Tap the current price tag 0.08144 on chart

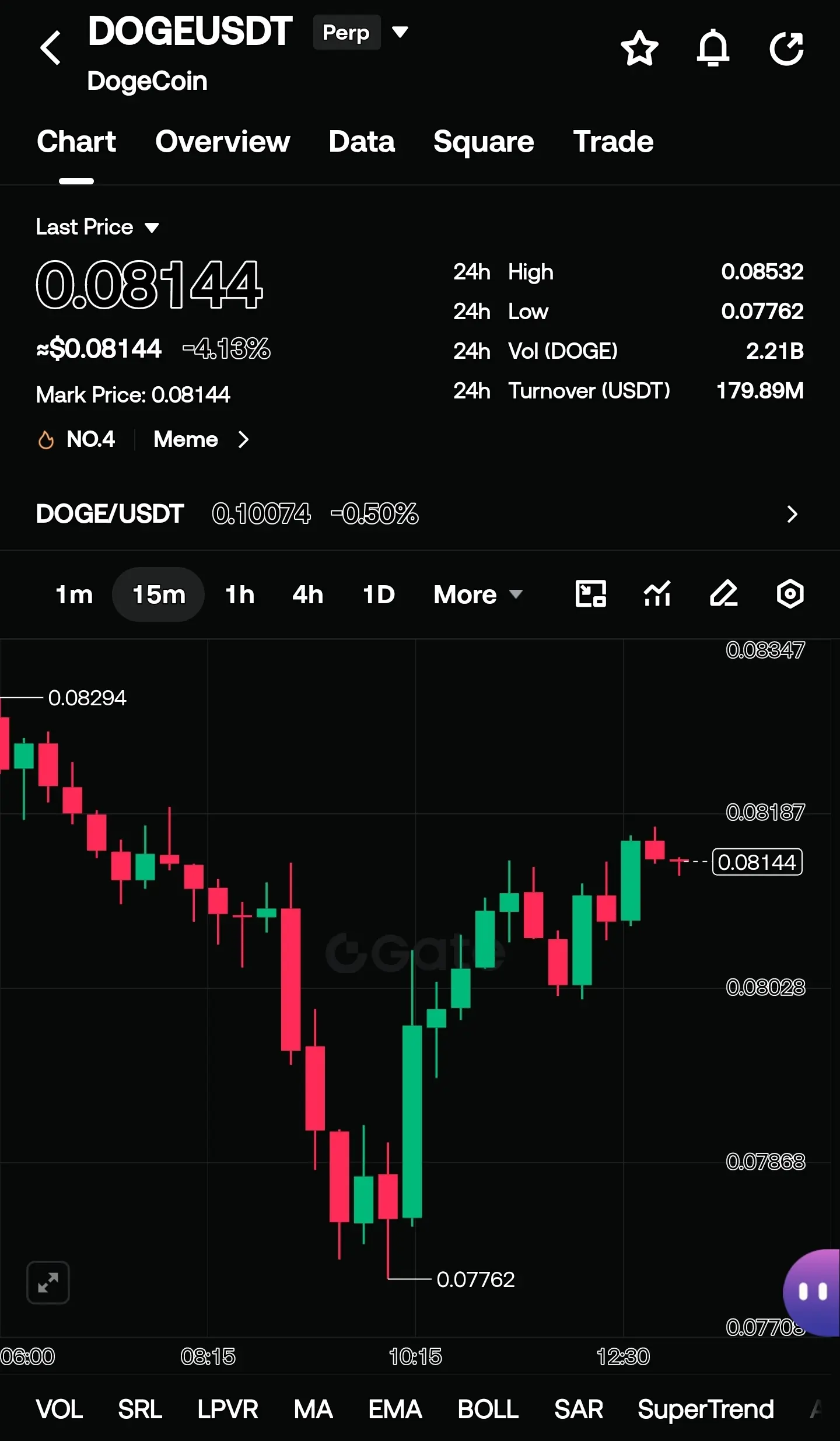[757, 862]
